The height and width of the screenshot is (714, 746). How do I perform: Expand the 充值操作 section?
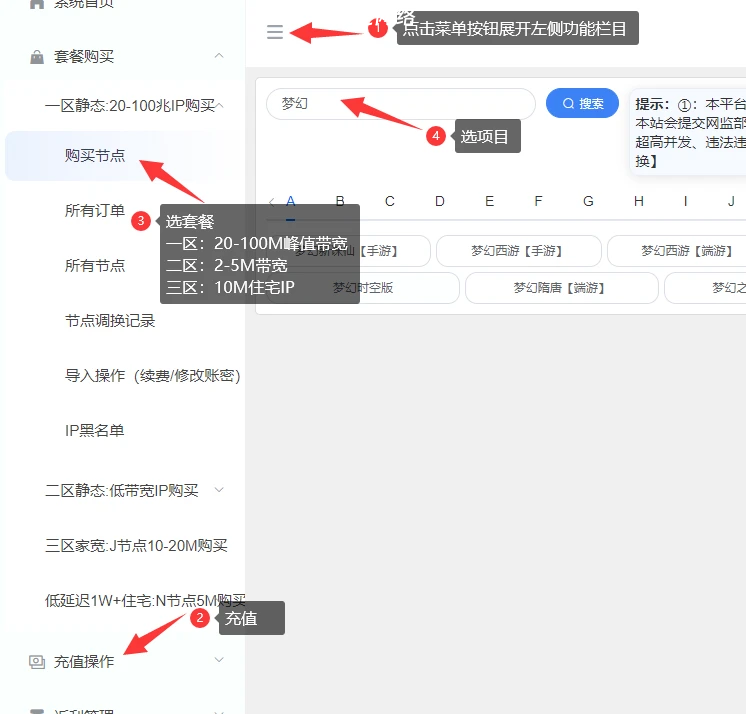219,661
